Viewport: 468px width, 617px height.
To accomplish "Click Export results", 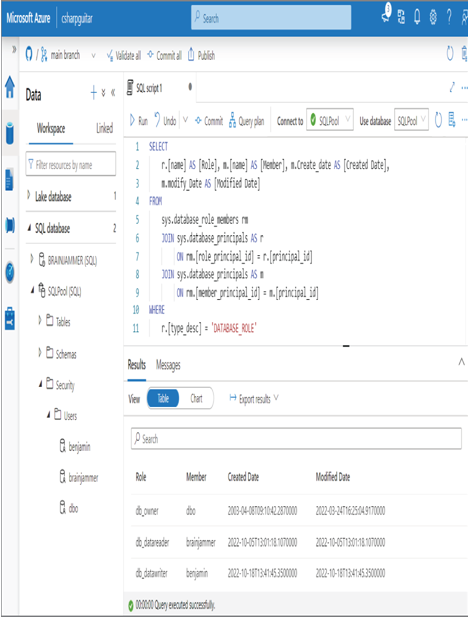I will tap(254, 399).
